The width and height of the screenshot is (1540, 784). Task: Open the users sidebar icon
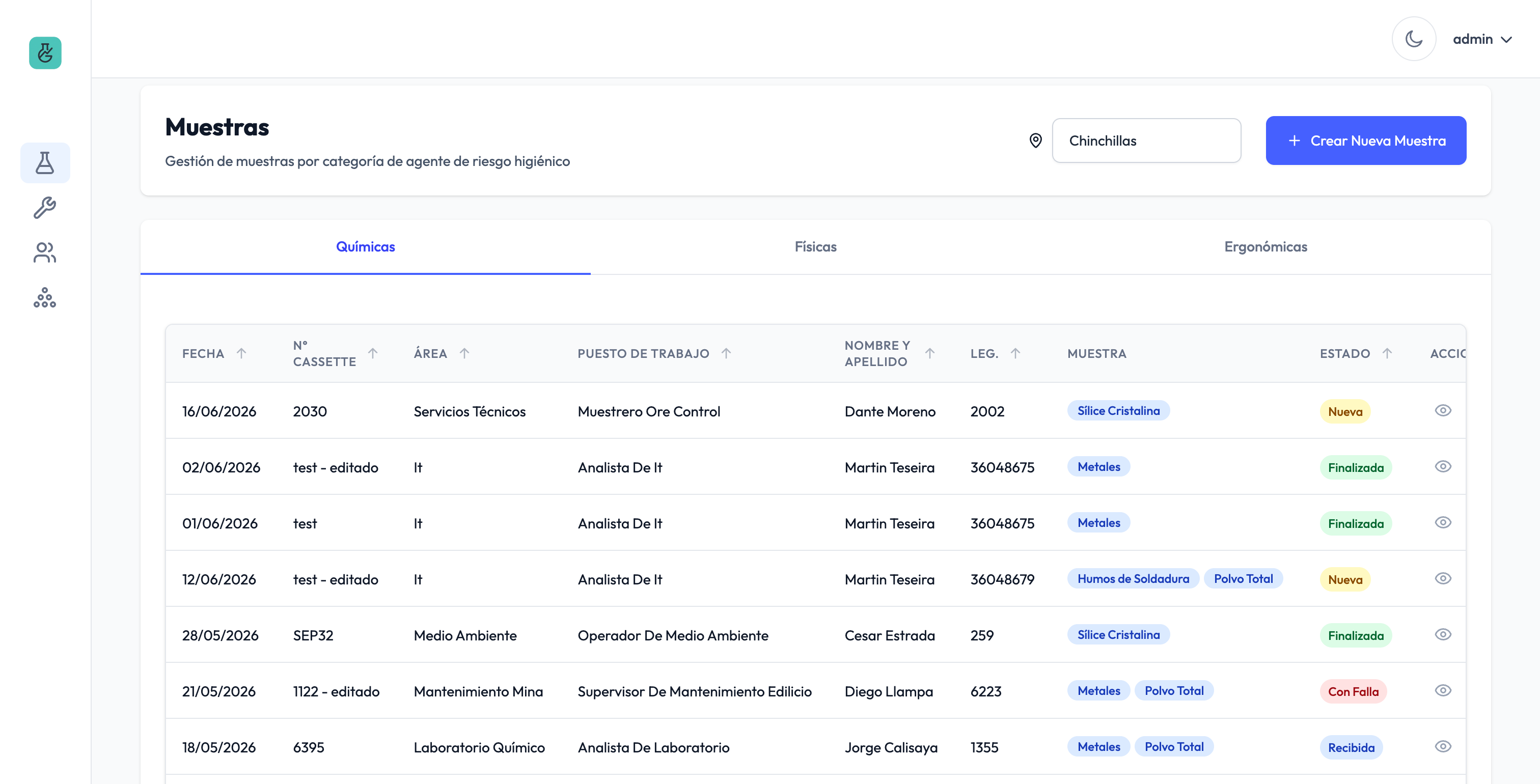tap(45, 253)
